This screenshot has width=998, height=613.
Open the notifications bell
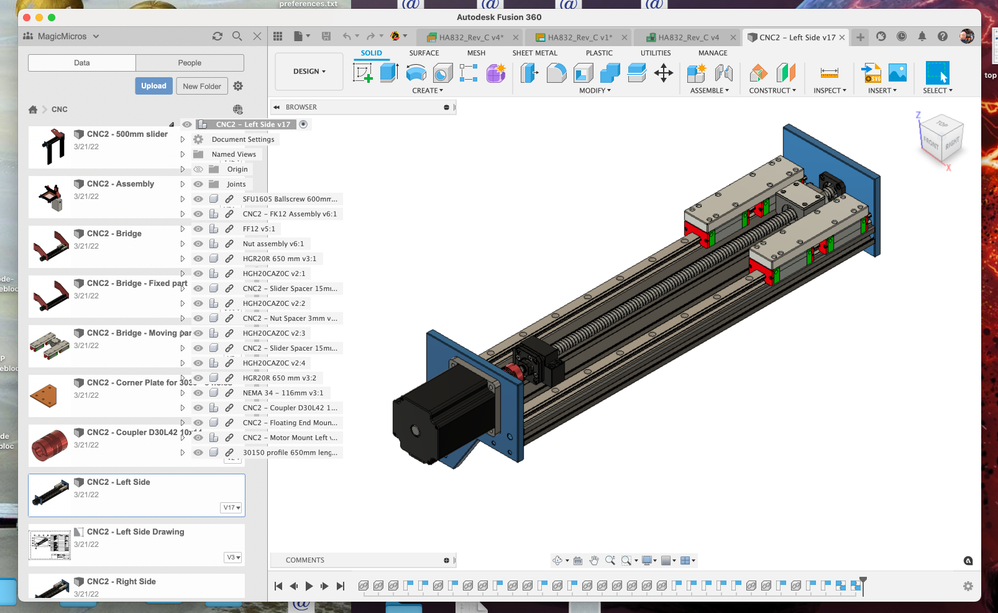click(922, 37)
